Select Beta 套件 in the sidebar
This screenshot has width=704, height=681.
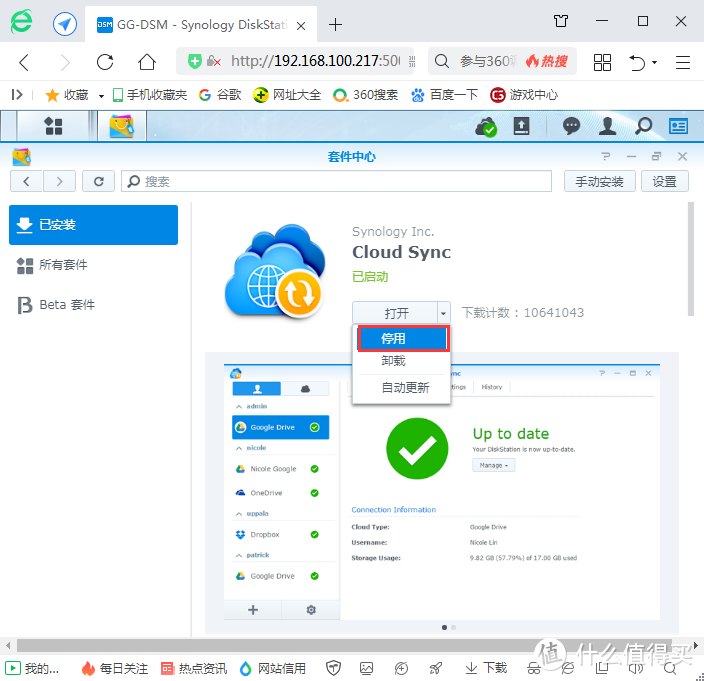point(93,305)
